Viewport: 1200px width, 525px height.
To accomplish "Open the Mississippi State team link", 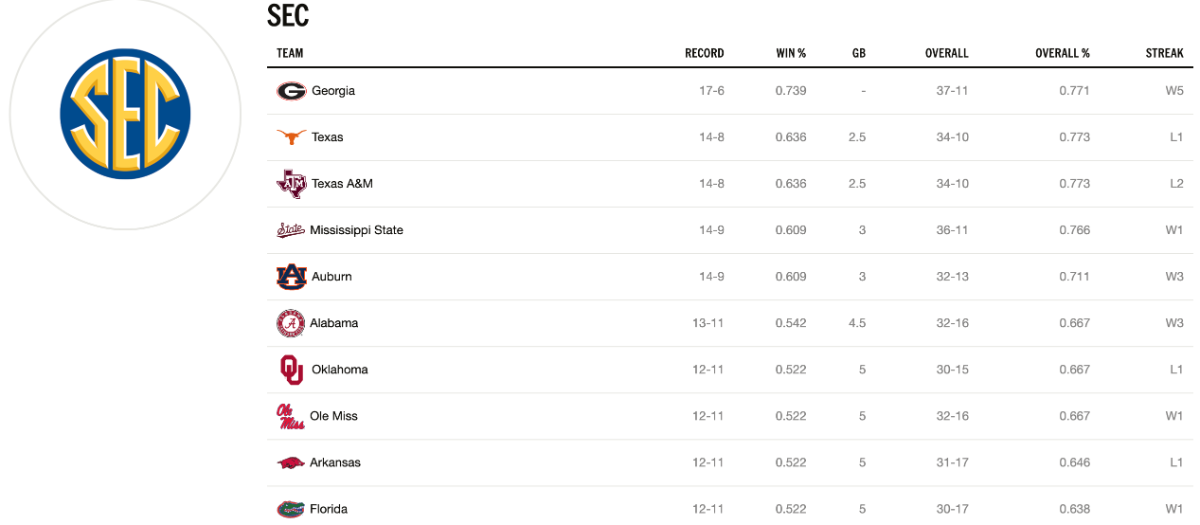I will (x=356, y=230).
